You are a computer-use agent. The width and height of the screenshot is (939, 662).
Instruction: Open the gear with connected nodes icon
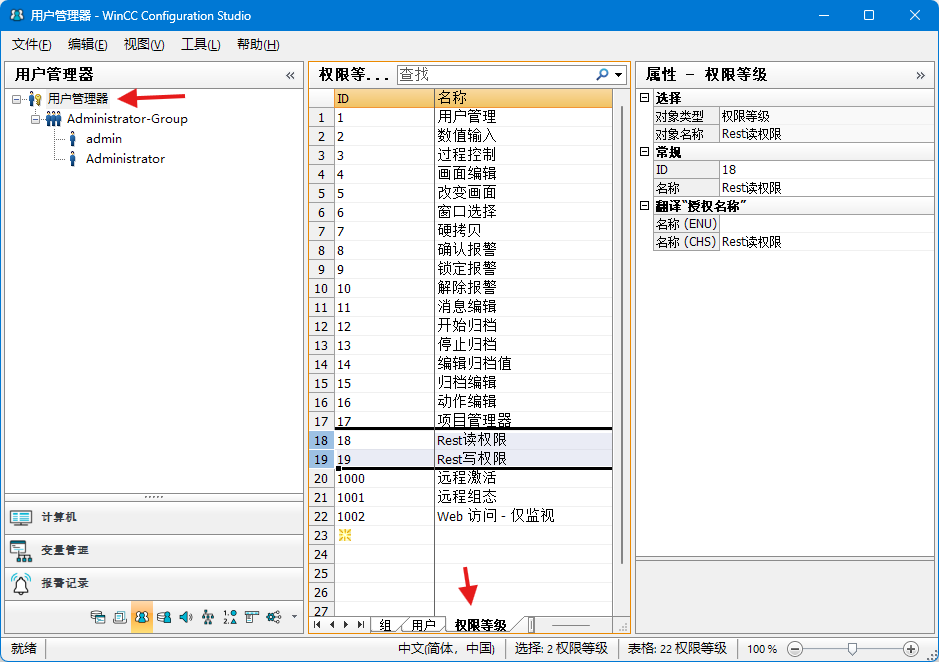point(274,617)
